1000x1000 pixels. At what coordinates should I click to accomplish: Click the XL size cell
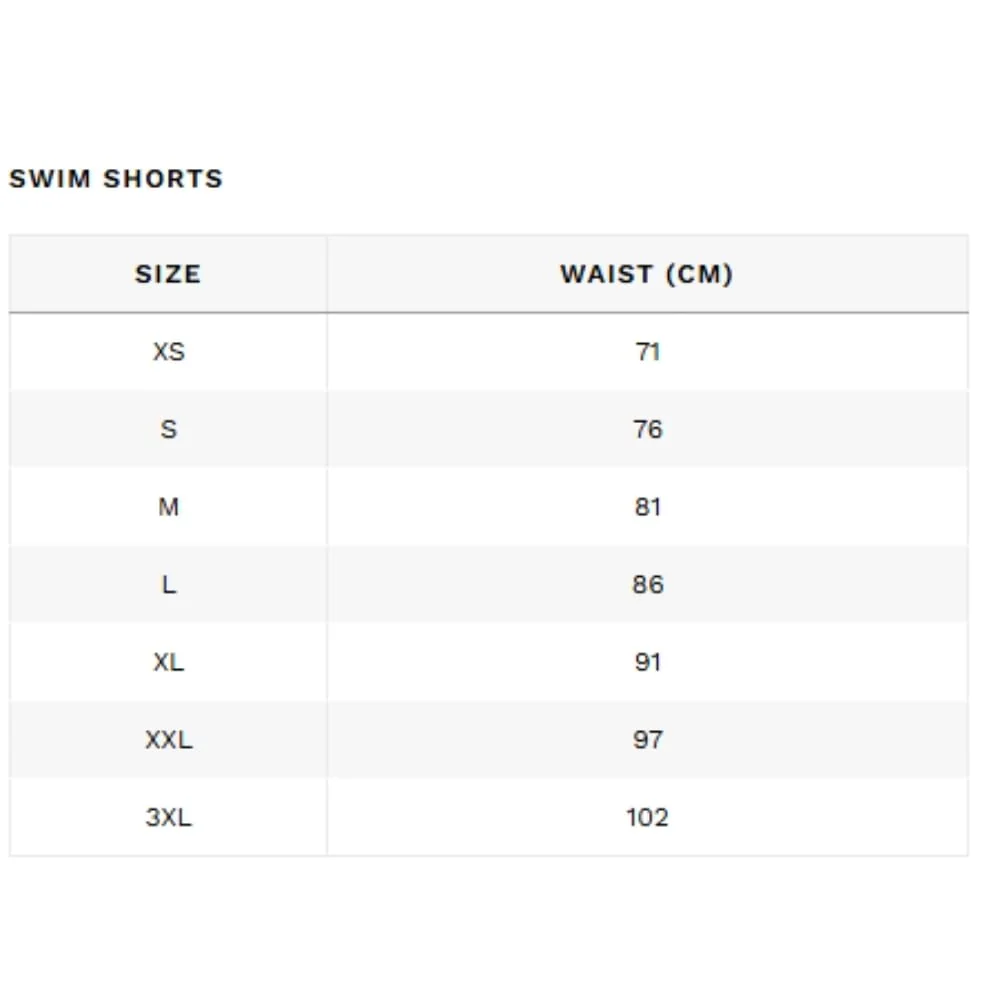click(x=168, y=662)
